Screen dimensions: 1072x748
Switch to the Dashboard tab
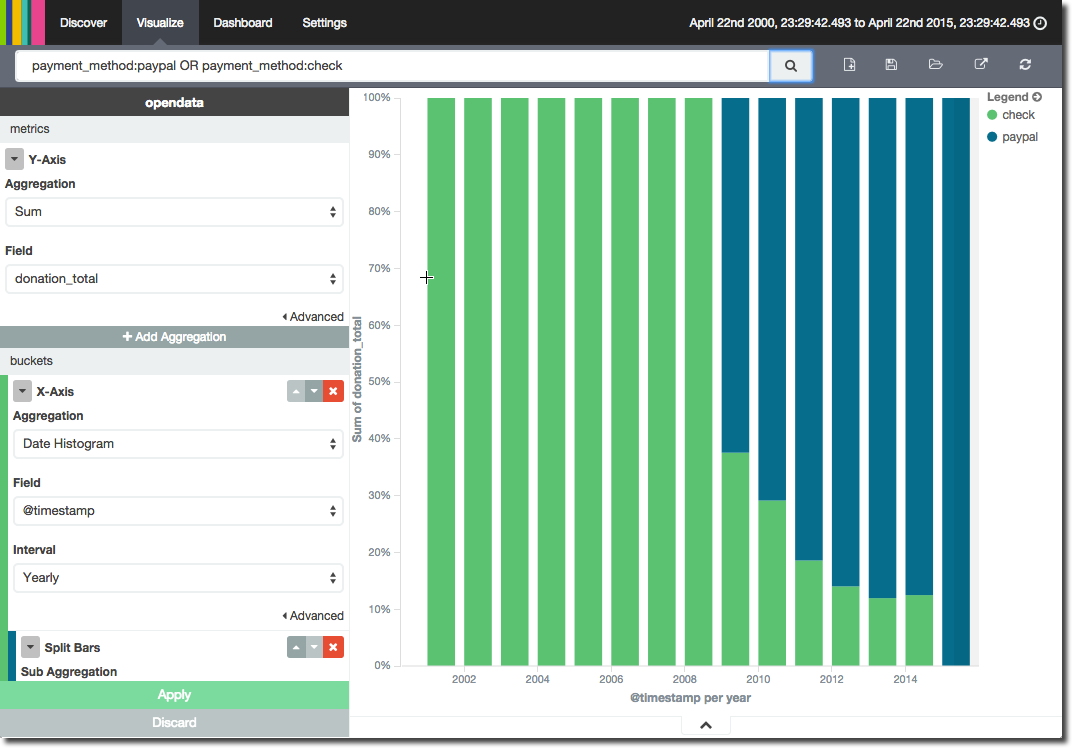242,23
